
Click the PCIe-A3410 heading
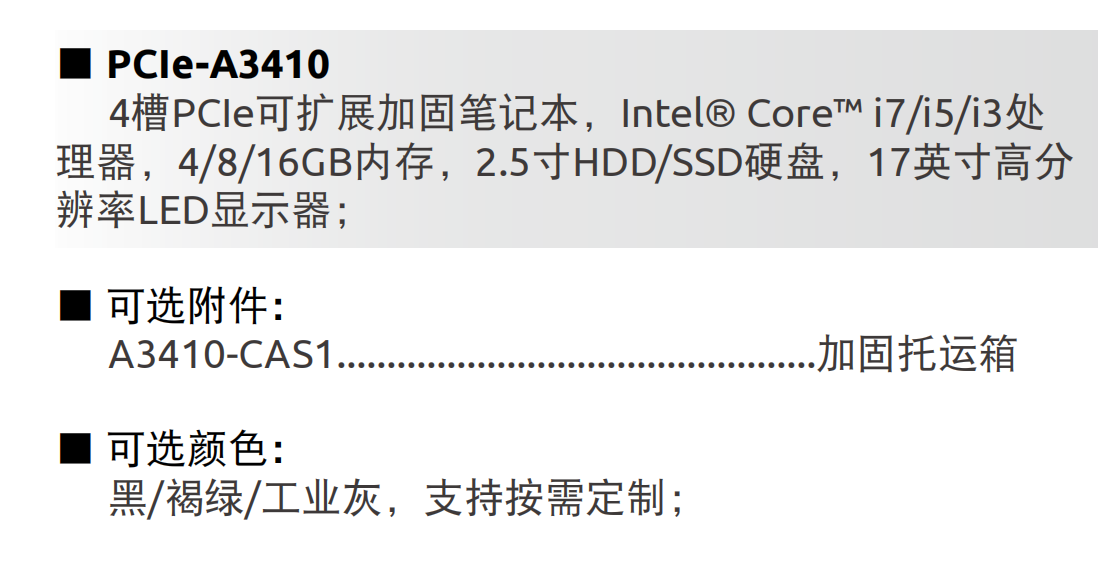(218, 64)
